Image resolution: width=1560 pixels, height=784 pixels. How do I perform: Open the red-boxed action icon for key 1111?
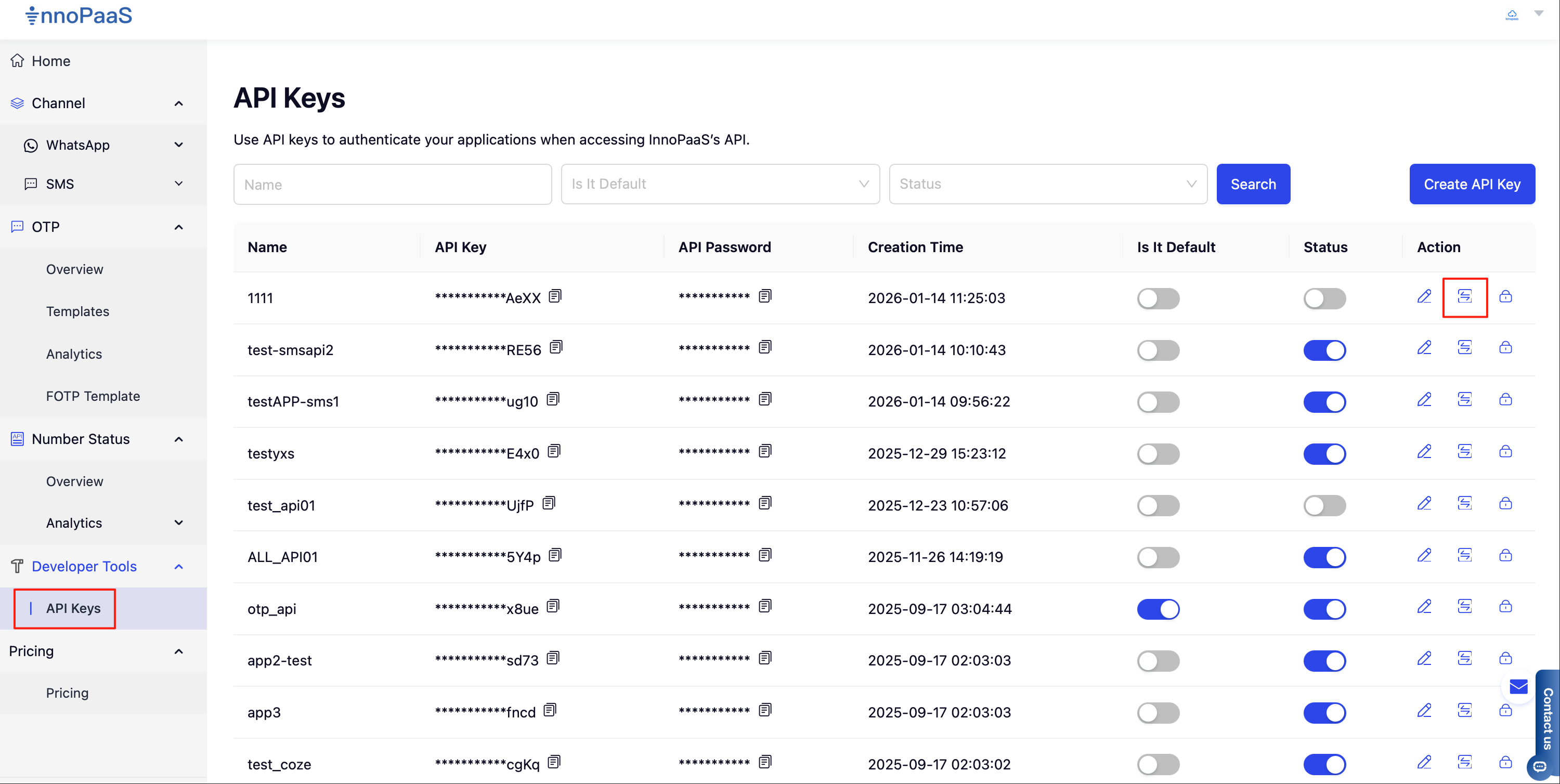1464,296
